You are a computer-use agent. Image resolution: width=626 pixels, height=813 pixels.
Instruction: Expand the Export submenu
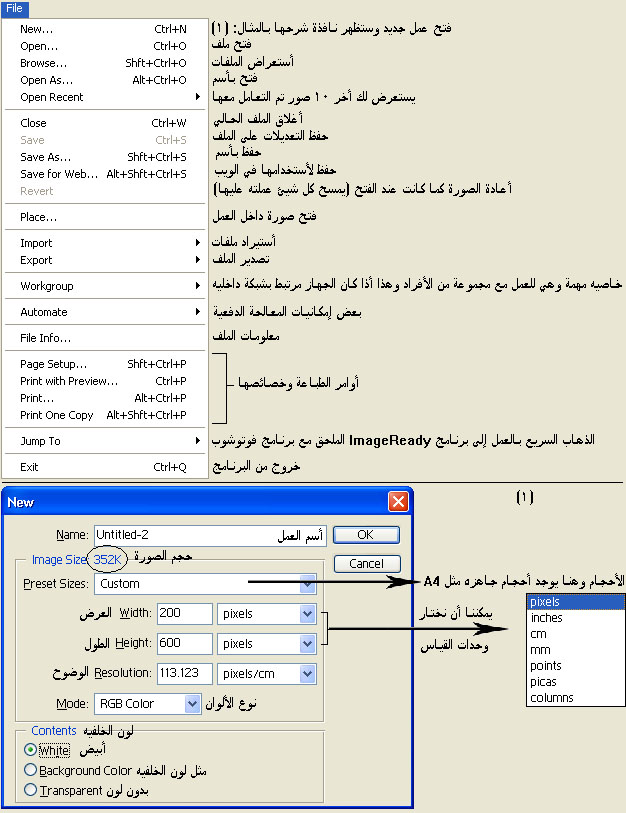tap(104, 260)
